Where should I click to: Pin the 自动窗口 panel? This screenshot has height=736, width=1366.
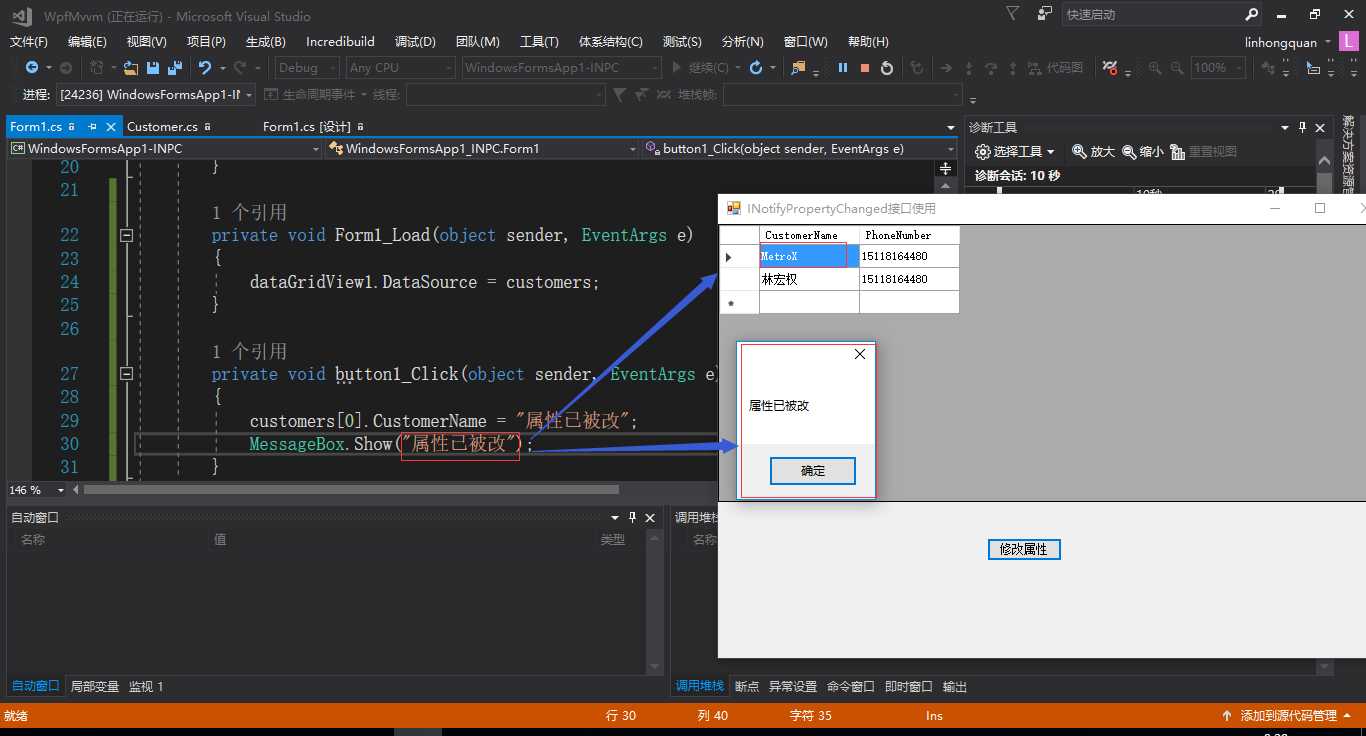(632, 517)
